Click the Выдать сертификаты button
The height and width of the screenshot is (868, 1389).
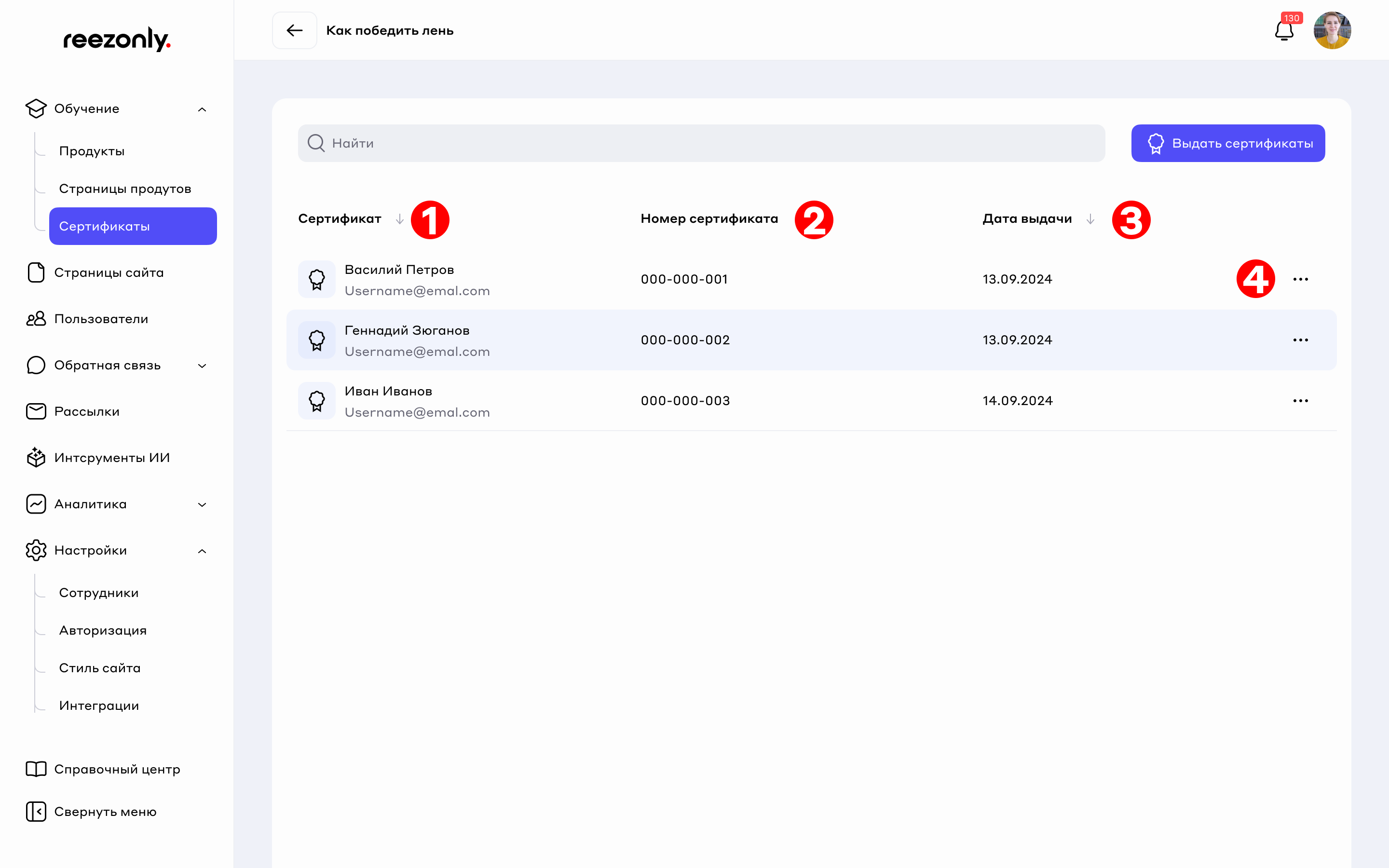1228,144
